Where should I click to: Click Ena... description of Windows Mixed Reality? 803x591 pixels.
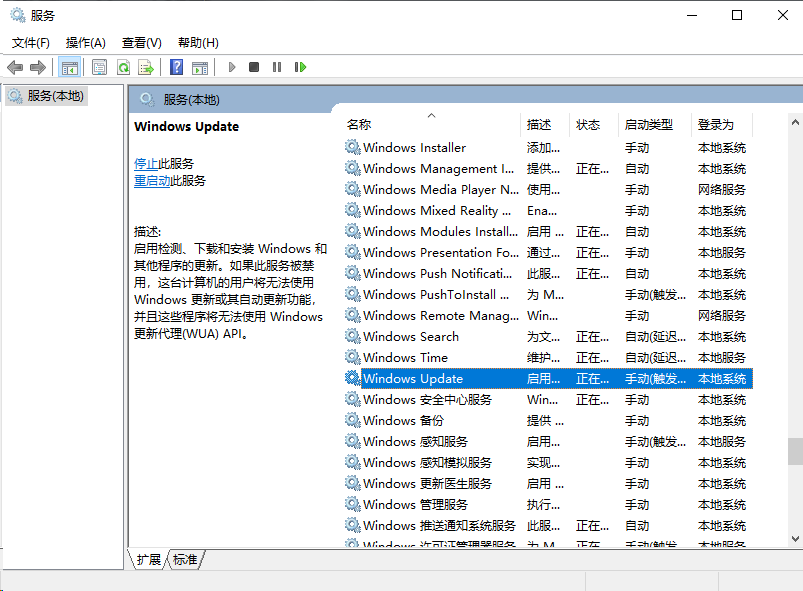point(542,210)
